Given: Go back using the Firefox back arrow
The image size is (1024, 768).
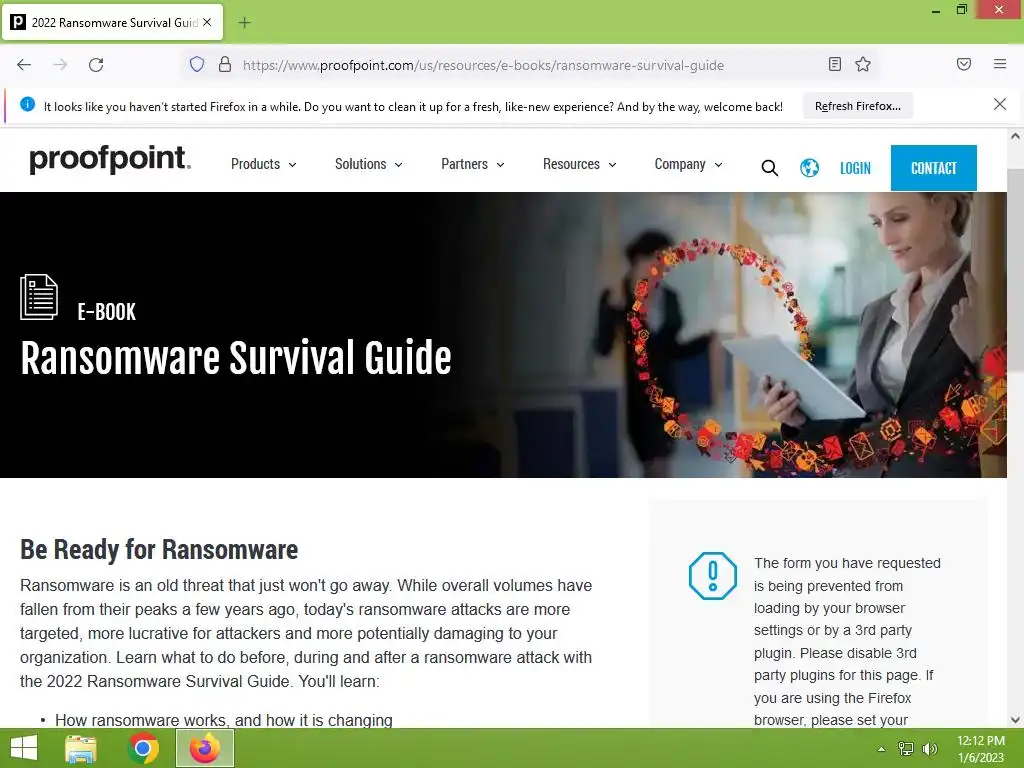Looking at the screenshot, I should point(24,65).
